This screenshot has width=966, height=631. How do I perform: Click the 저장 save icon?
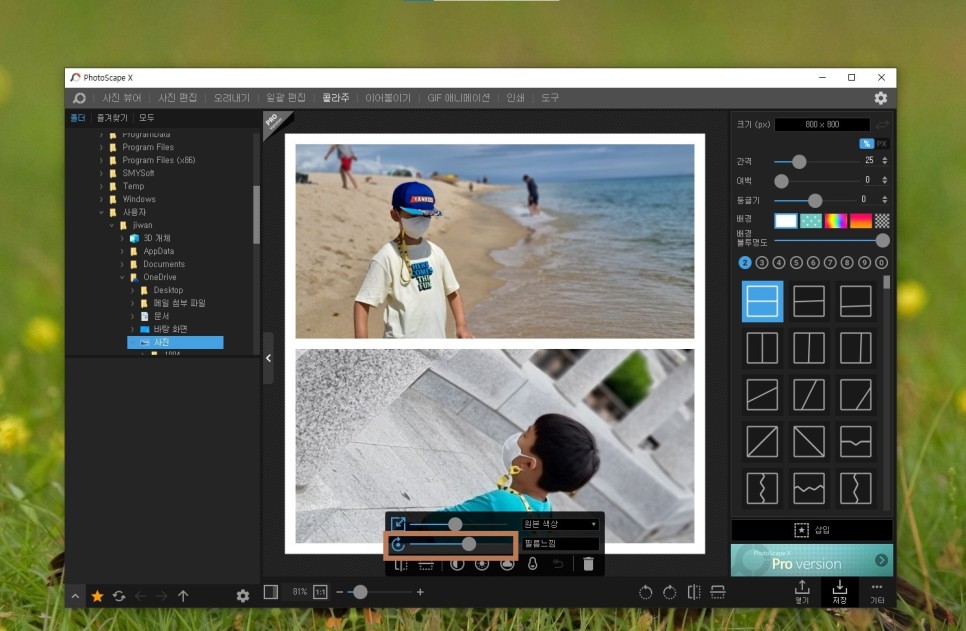pos(840,591)
